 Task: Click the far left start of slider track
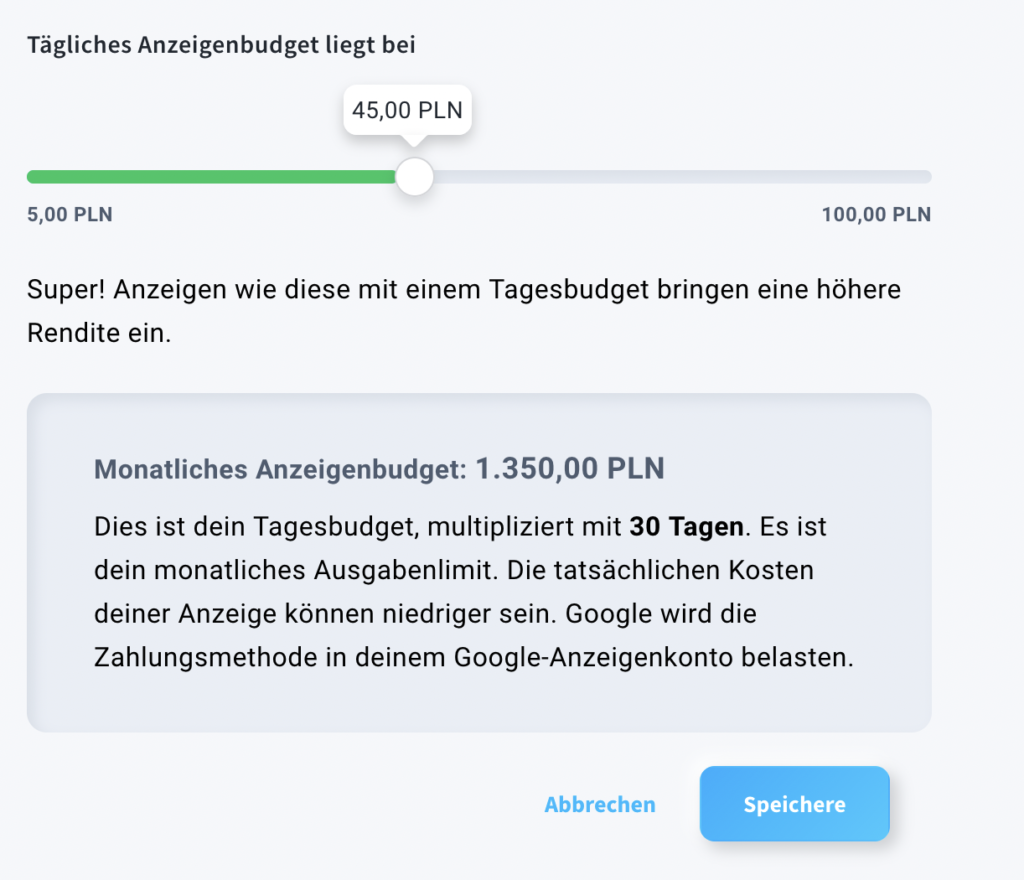[33, 177]
